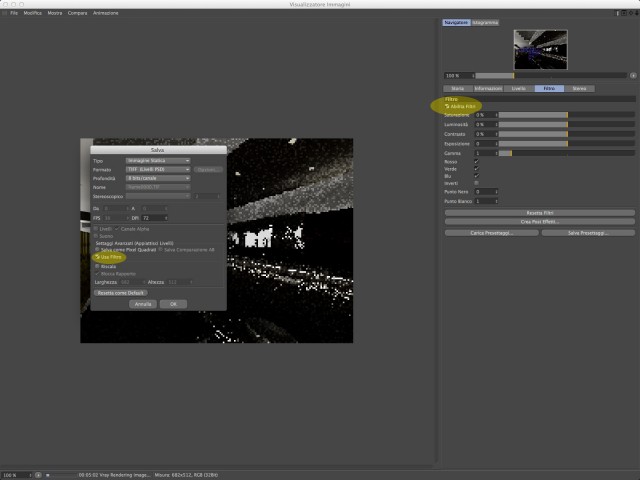Click the navigator preview thumbnail

540,50
